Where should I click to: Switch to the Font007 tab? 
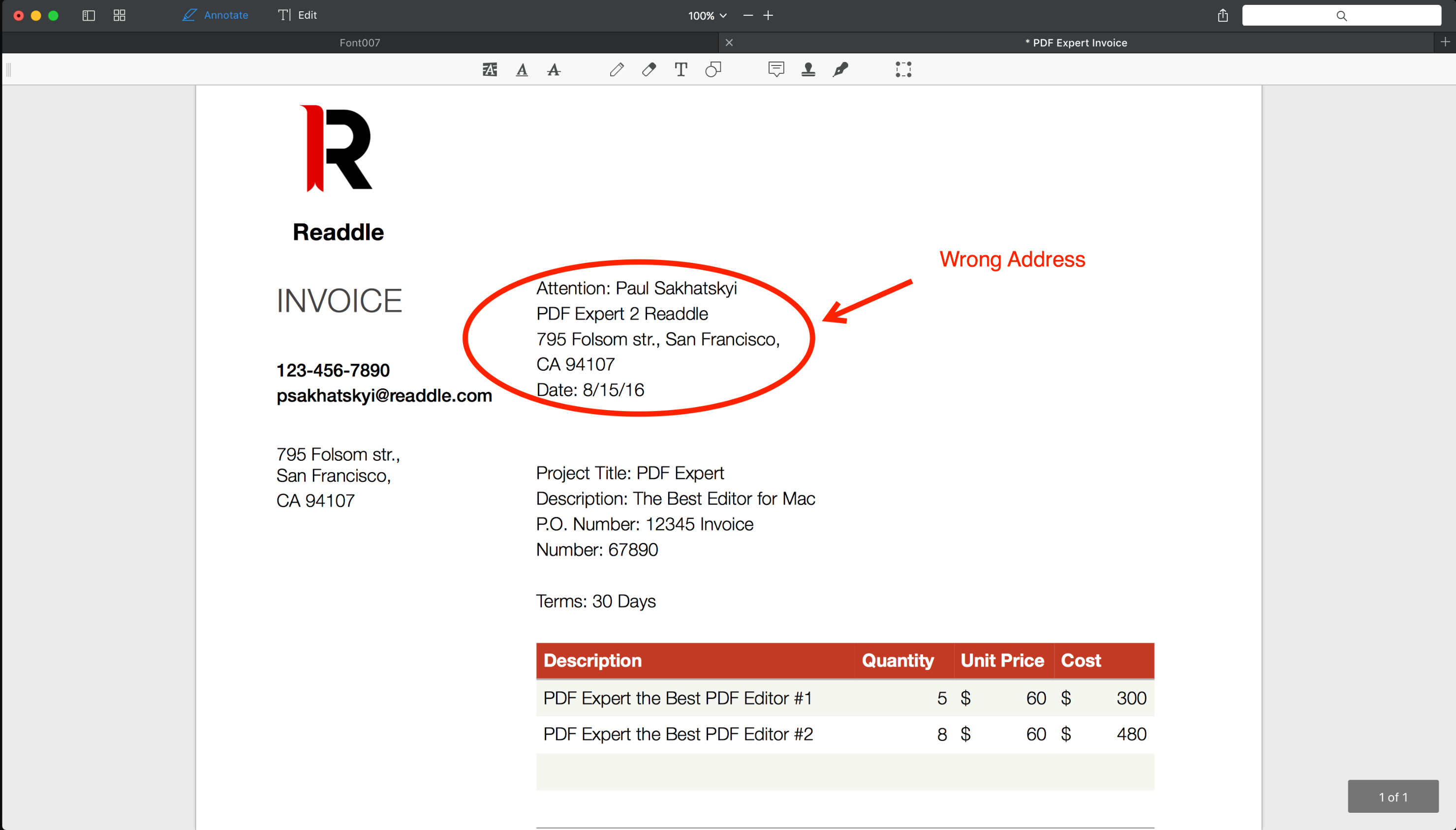click(360, 43)
